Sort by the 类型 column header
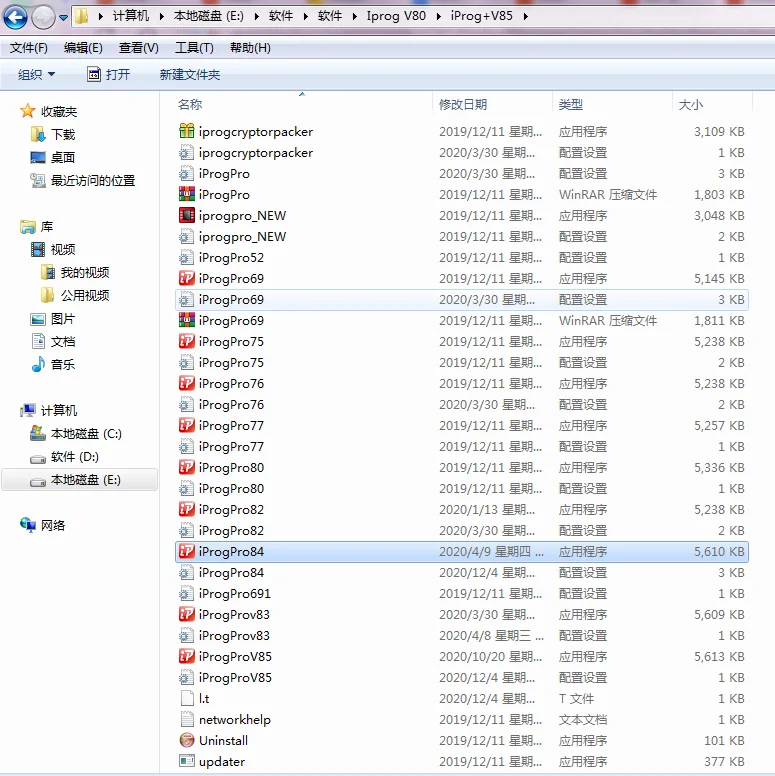This screenshot has height=776, width=775. [x=571, y=104]
